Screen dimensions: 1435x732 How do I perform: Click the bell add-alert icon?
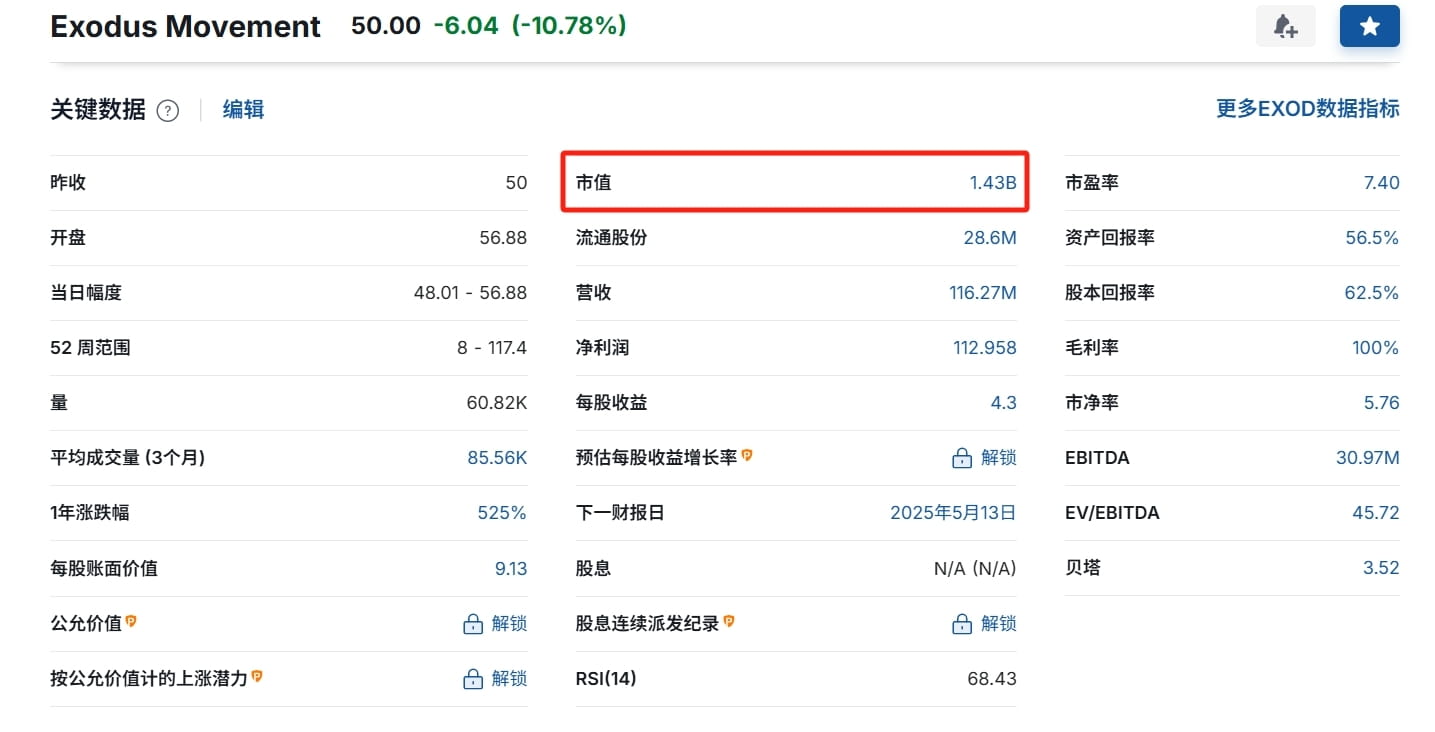[x=1285, y=27]
